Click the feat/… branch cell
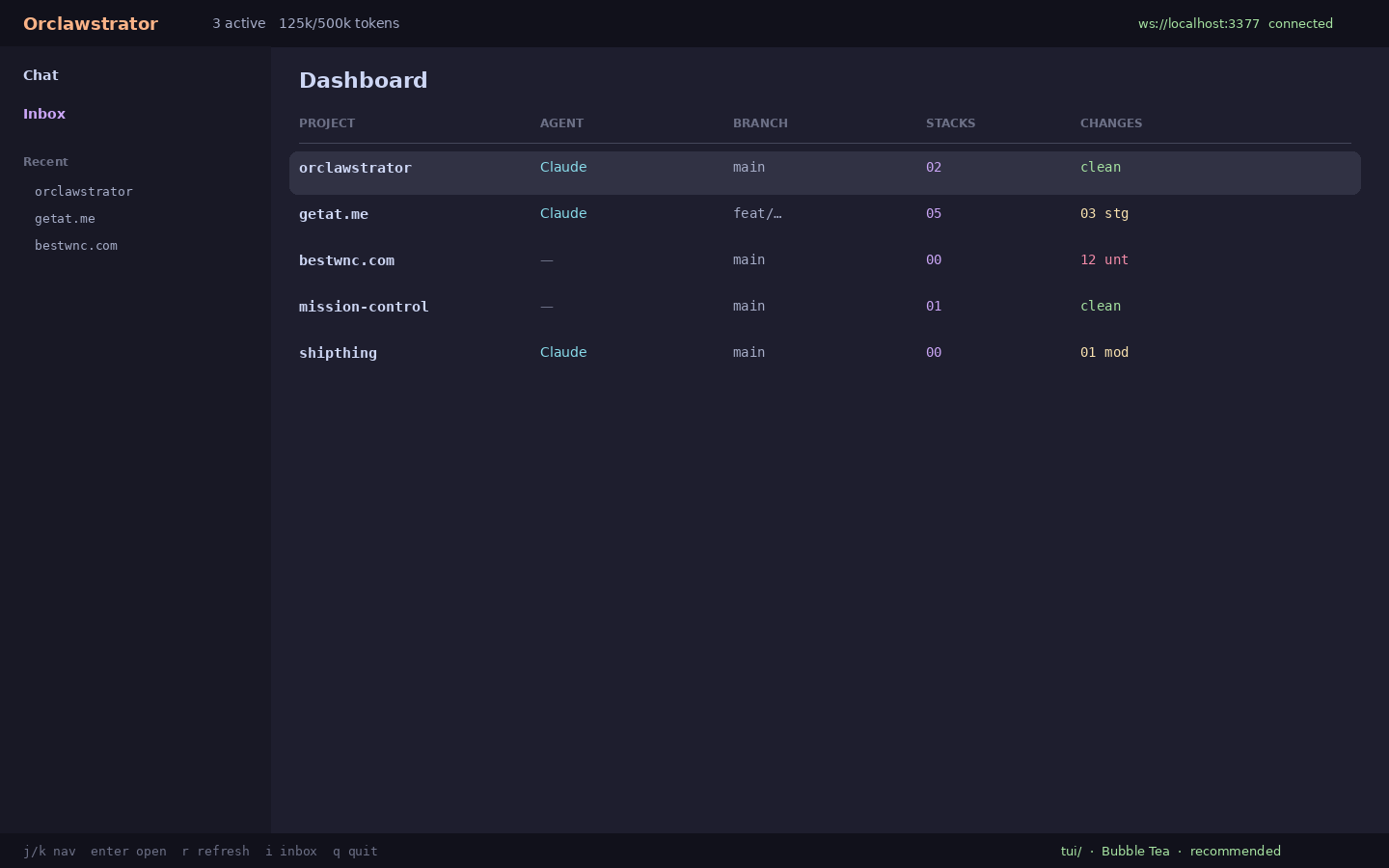 [757, 213]
